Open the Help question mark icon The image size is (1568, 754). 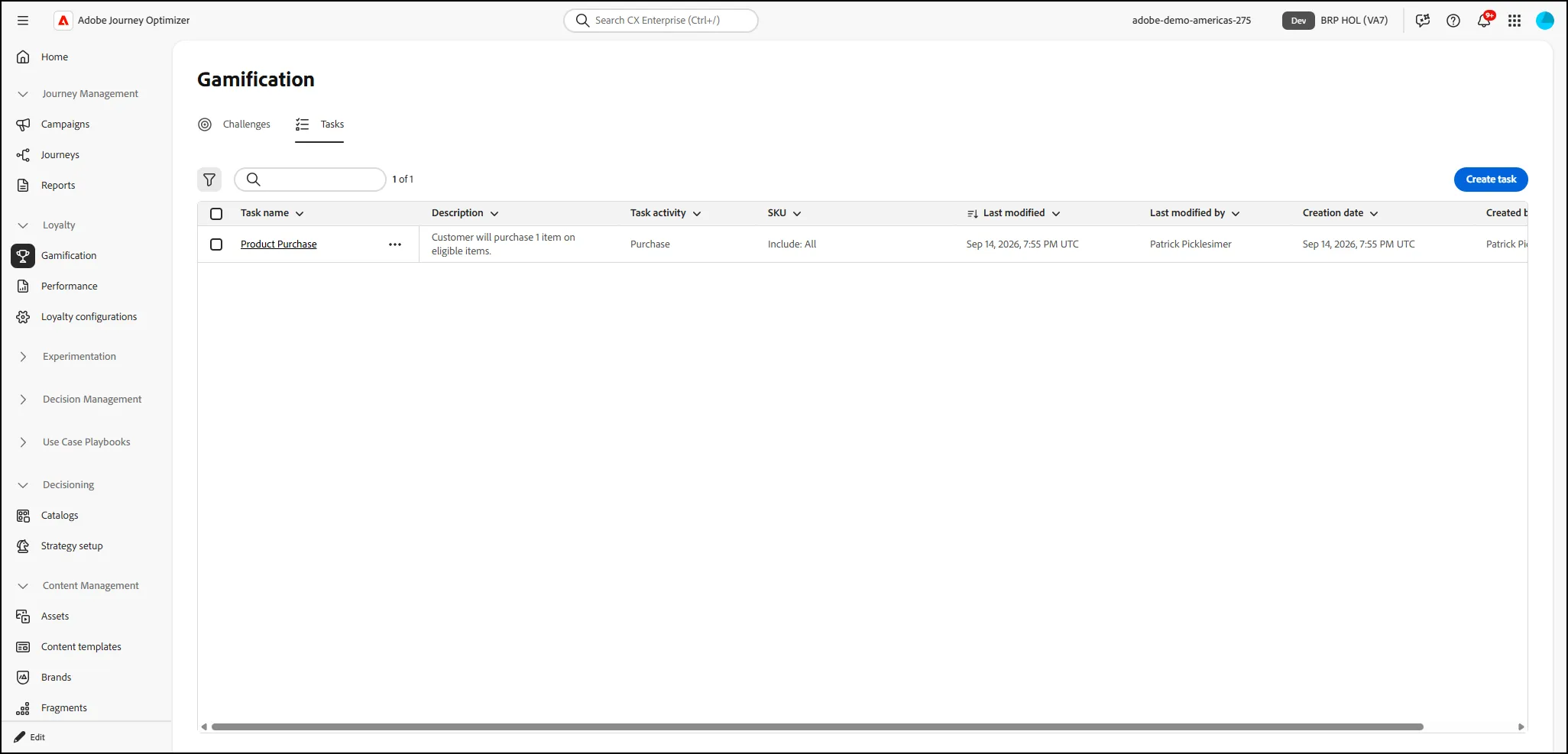[x=1453, y=21]
